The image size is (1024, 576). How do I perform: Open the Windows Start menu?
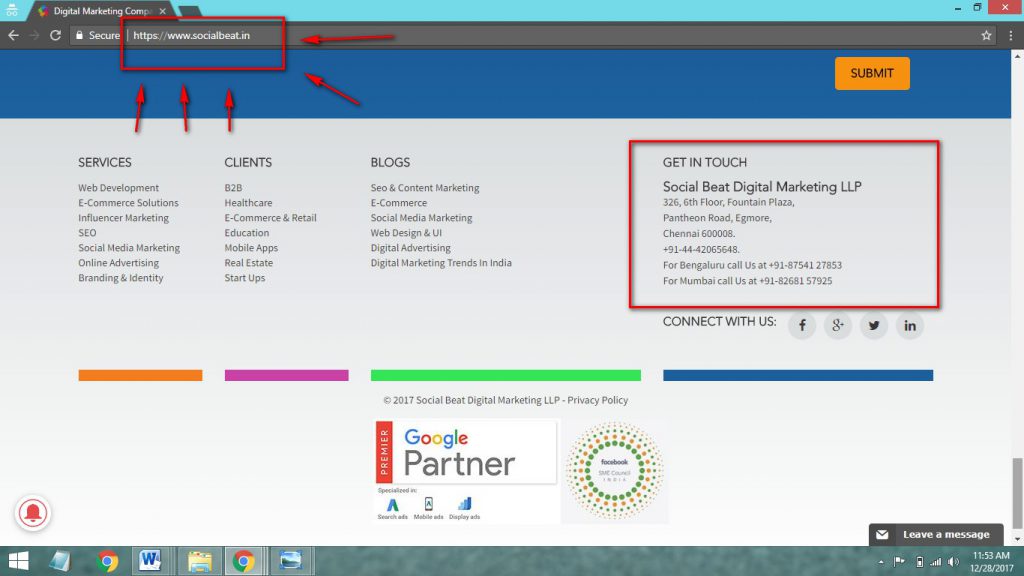click(18, 561)
